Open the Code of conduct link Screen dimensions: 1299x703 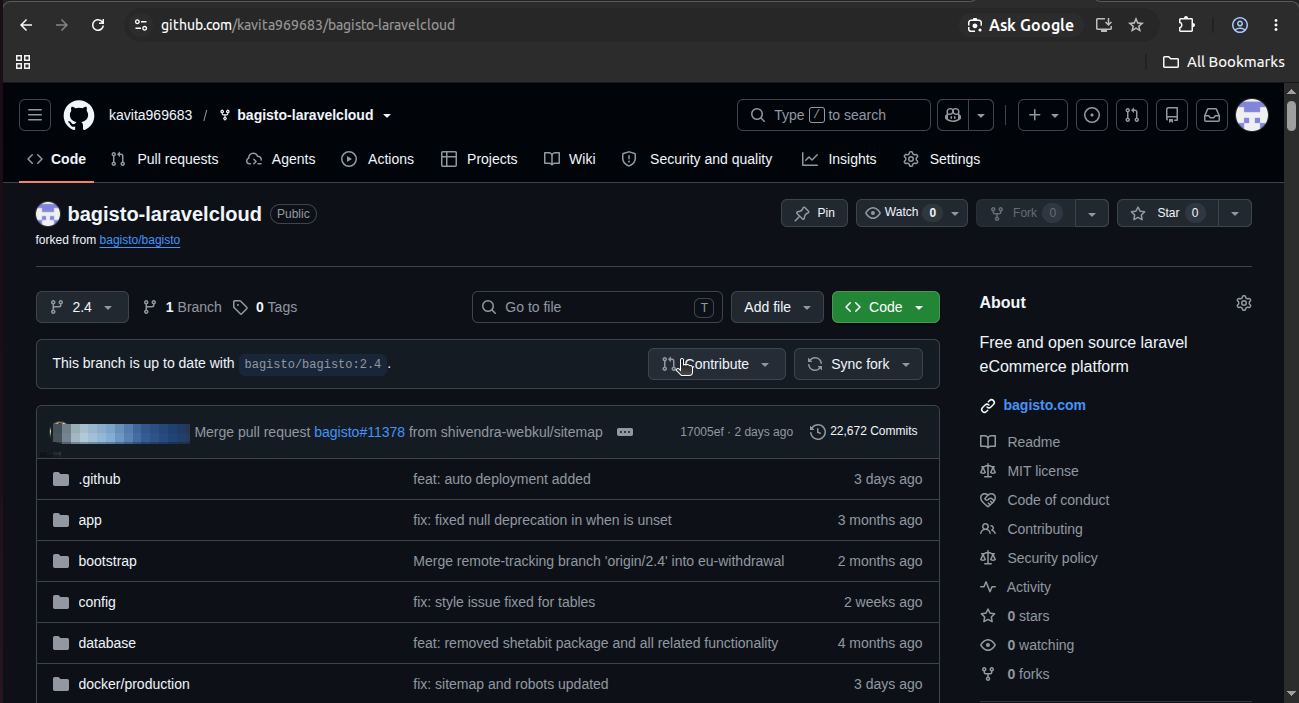[1058, 500]
